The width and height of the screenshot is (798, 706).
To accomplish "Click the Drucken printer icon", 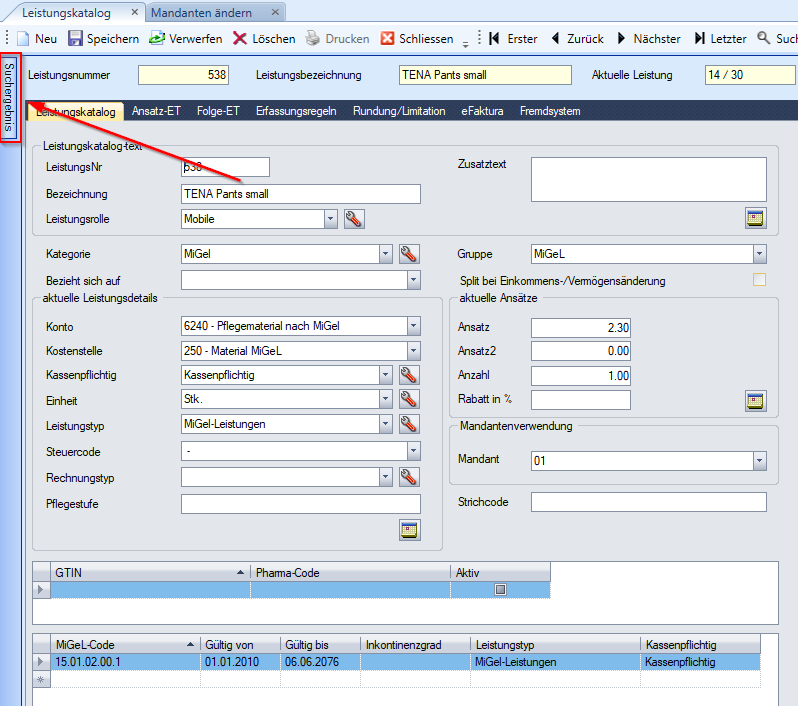I will [312, 39].
